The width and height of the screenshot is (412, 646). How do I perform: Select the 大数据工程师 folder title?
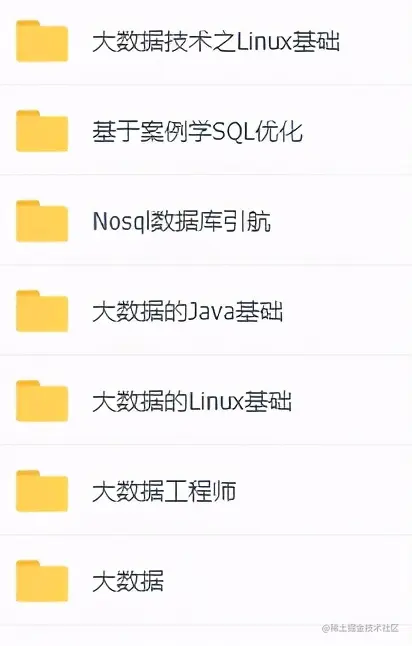pos(164,491)
